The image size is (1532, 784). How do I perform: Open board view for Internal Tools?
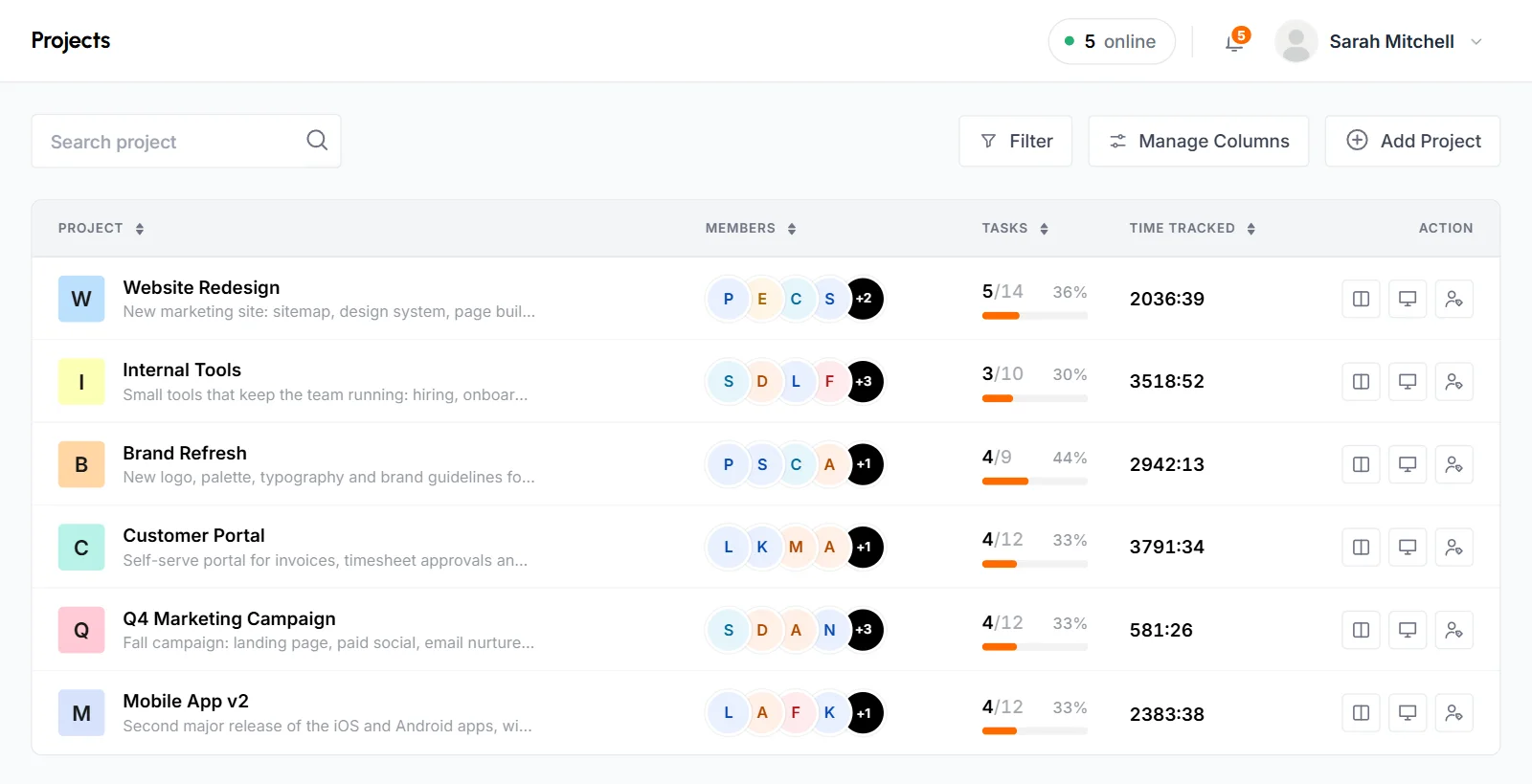click(1361, 381)
